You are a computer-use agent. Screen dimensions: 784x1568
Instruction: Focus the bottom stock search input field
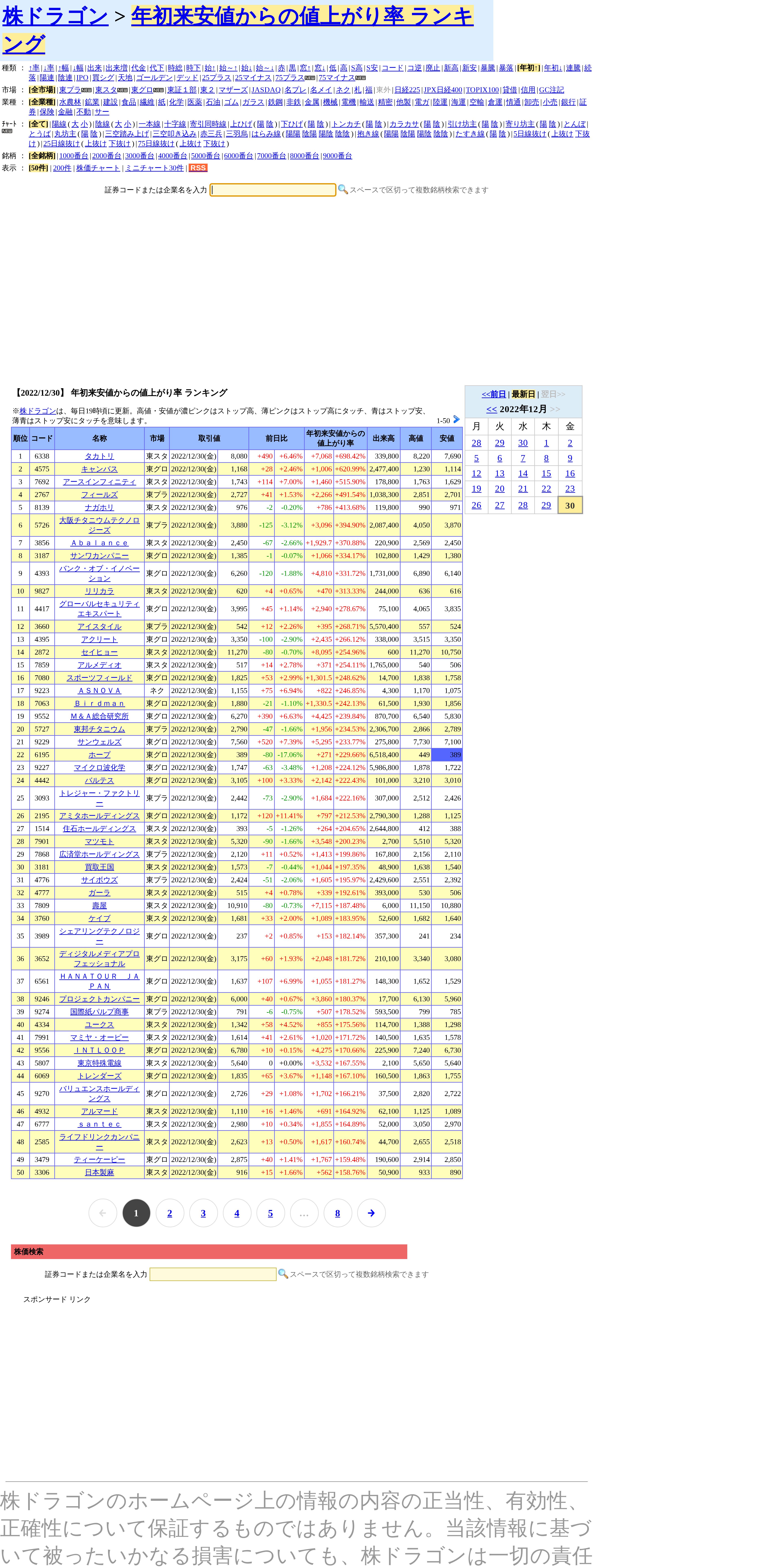213,1274
